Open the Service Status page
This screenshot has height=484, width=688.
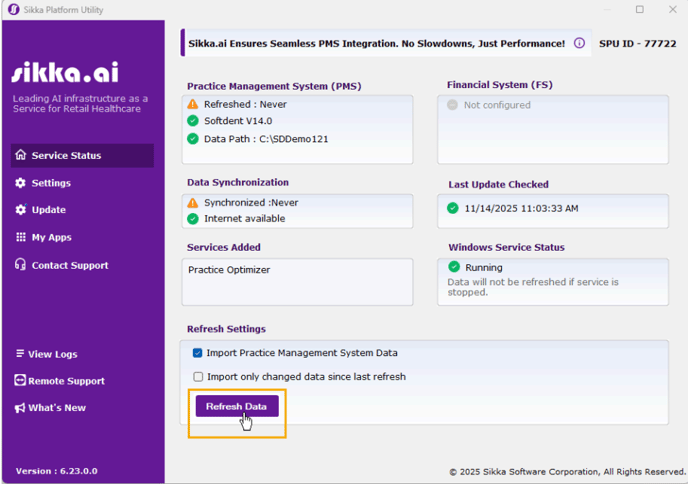coord(66,156)
